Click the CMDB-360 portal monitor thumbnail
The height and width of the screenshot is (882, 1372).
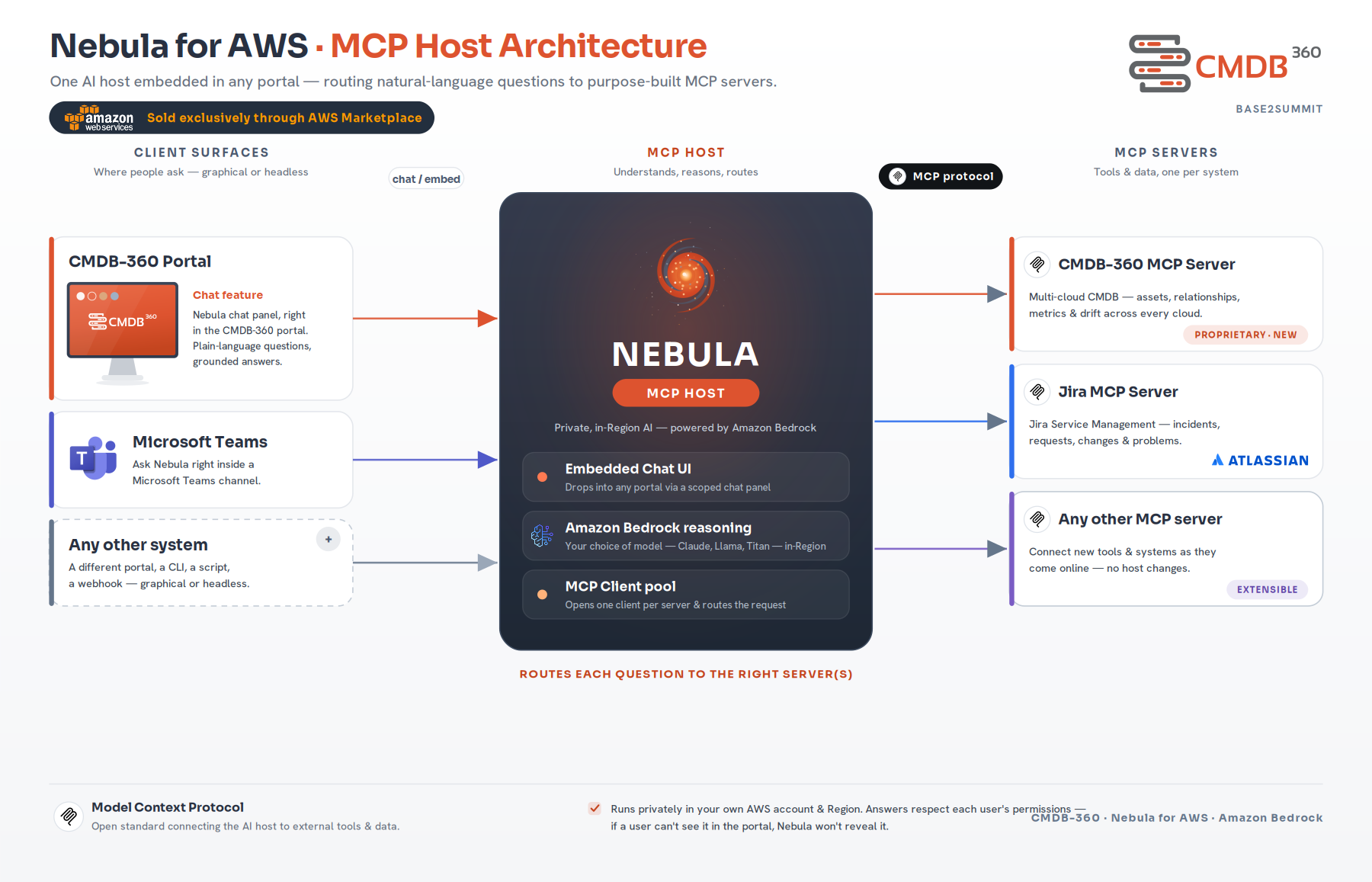[123, 333]
